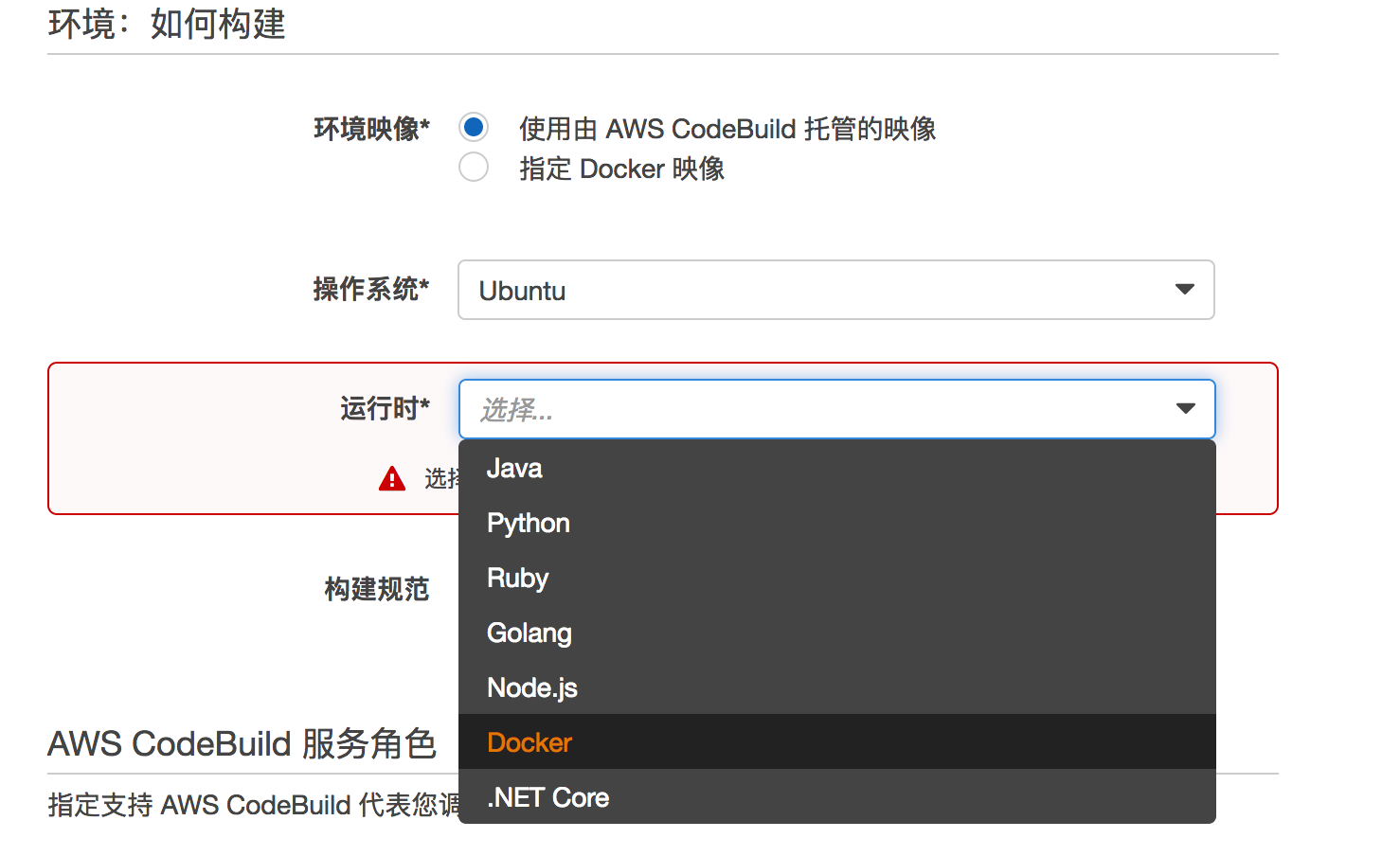
Task: Click the red warning triangle icon
Action: [x=392, y=479]
